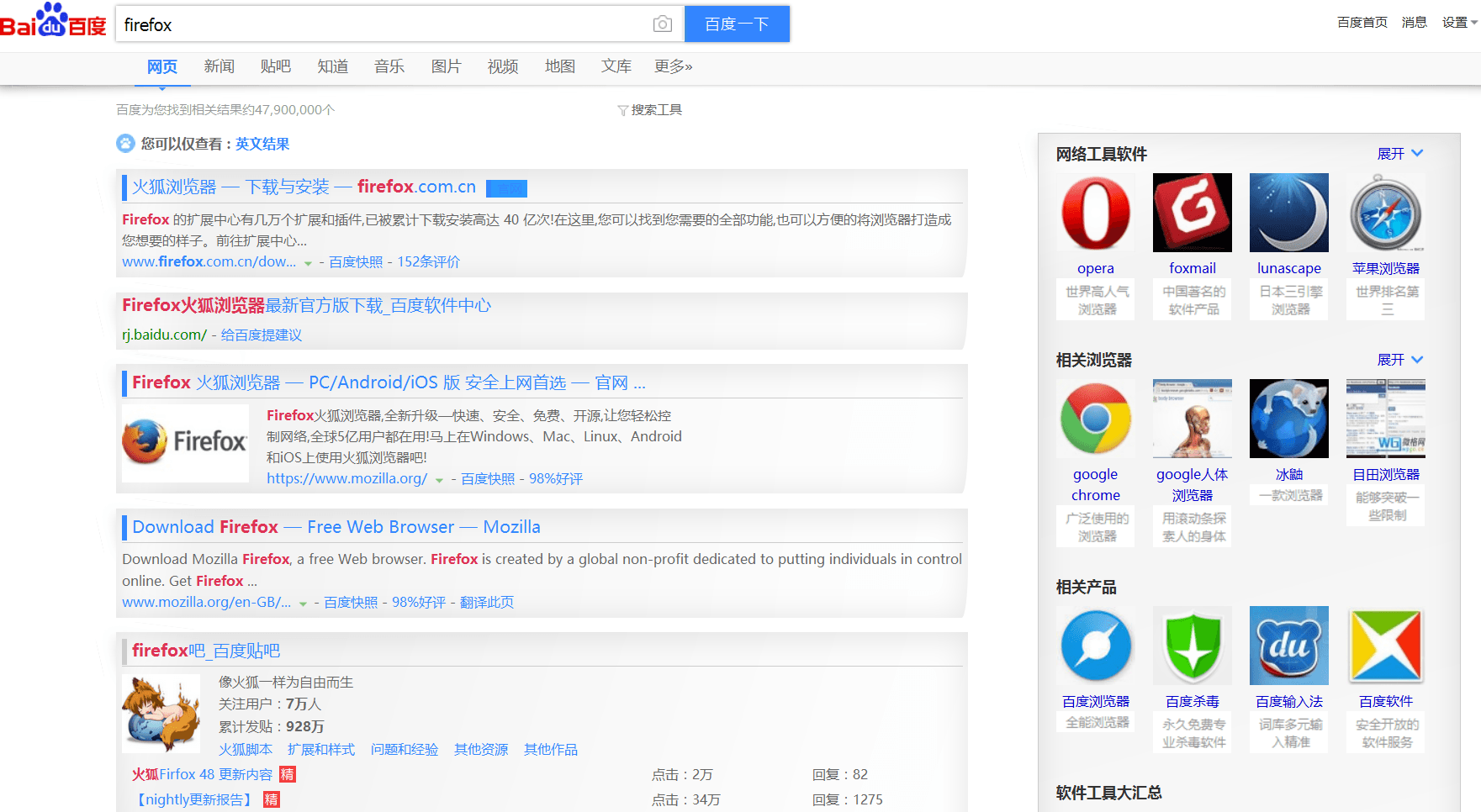Expand the 网络工具软件 section with 展开

1400,154
